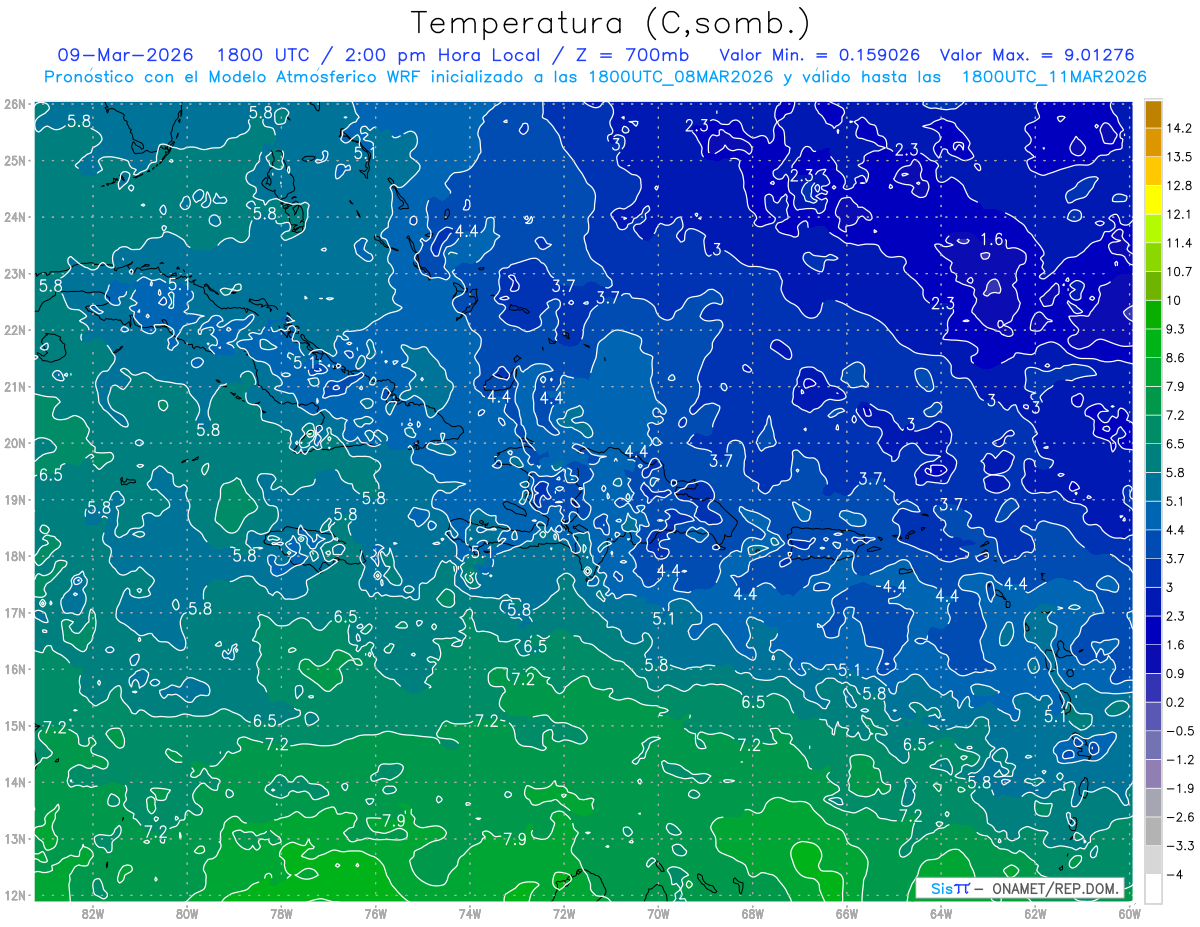Screen dimensions: 1200x927
Task: Click the '8.6' value on the color scale
Action: [x=1176, y=358]
